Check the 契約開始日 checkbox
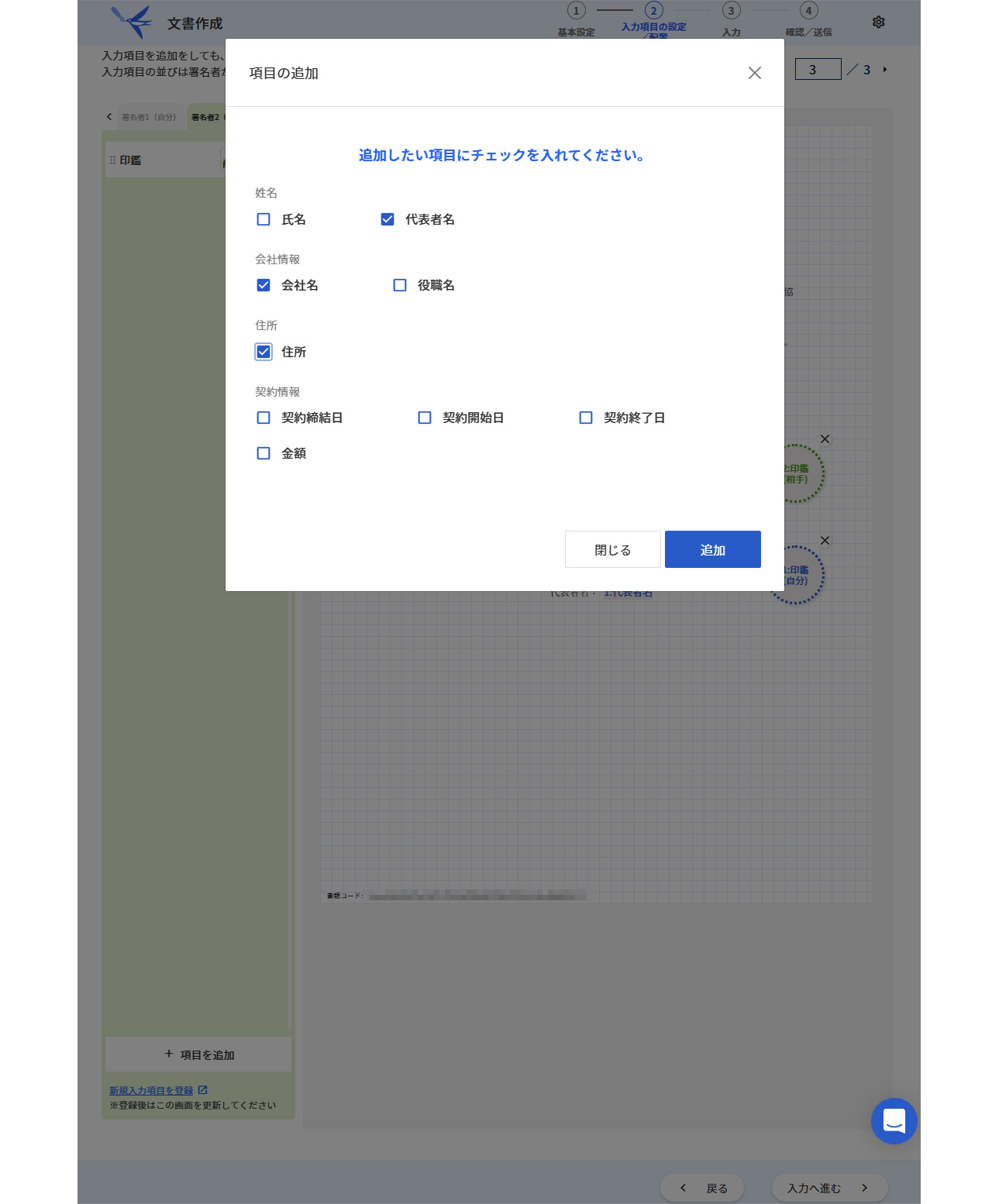 click(x=425, y=418)
